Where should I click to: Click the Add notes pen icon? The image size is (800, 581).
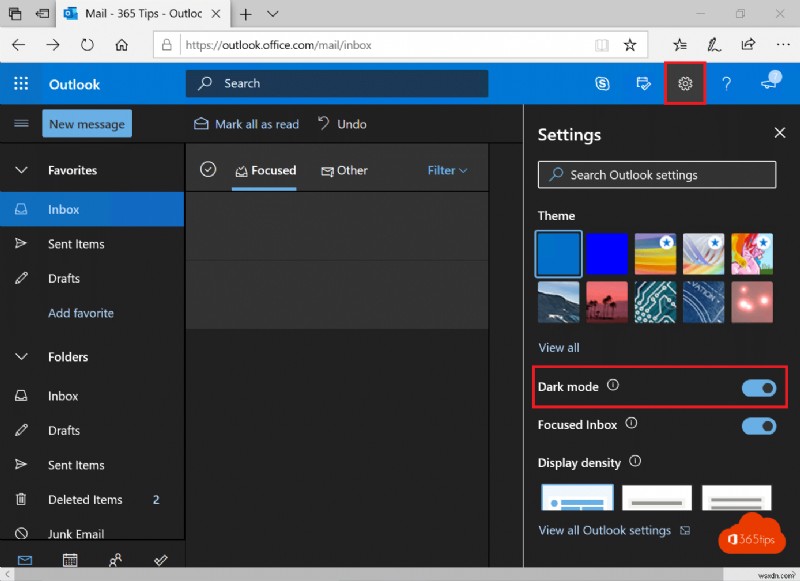[x=714, y=45]
